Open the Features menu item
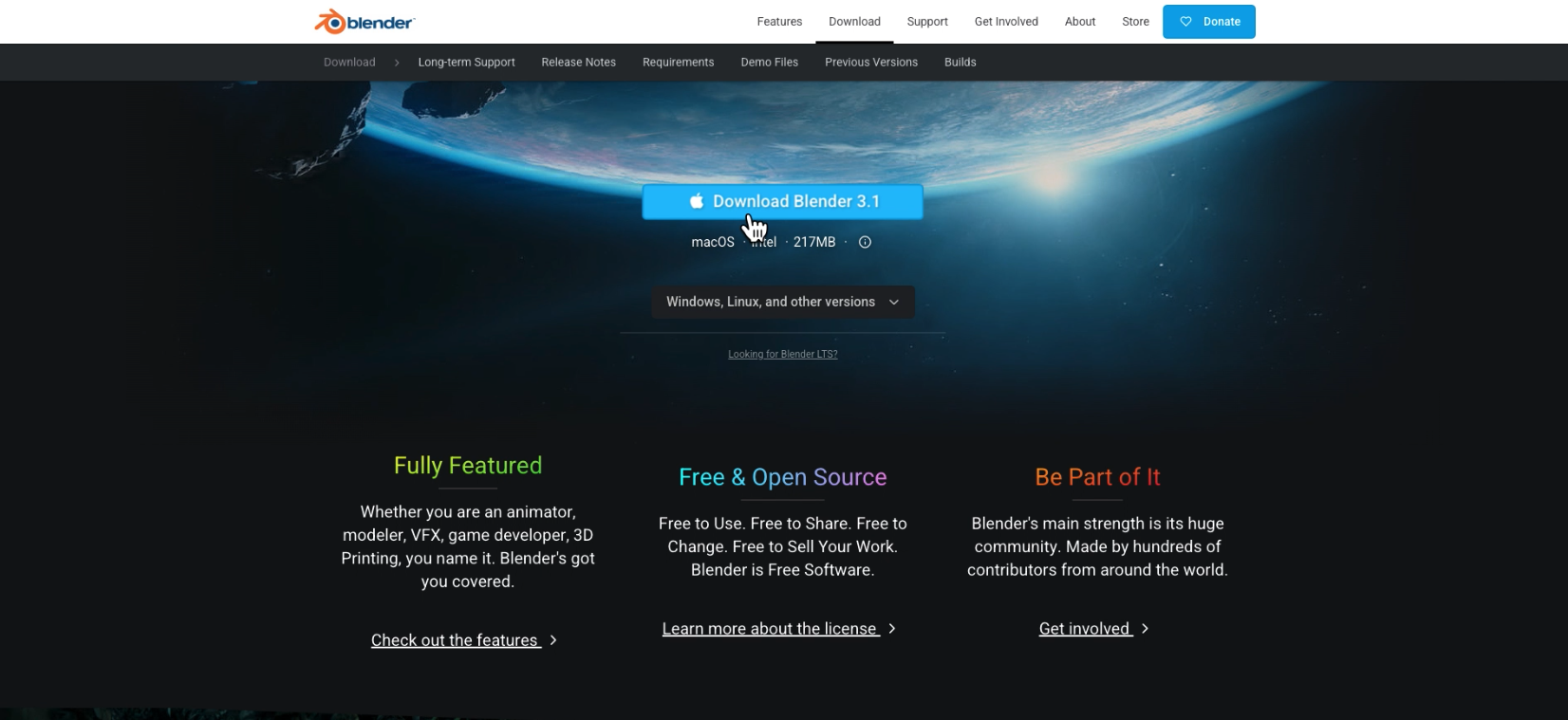The height and width of the screenshot is (720, 1568). [x=779, y=22]
